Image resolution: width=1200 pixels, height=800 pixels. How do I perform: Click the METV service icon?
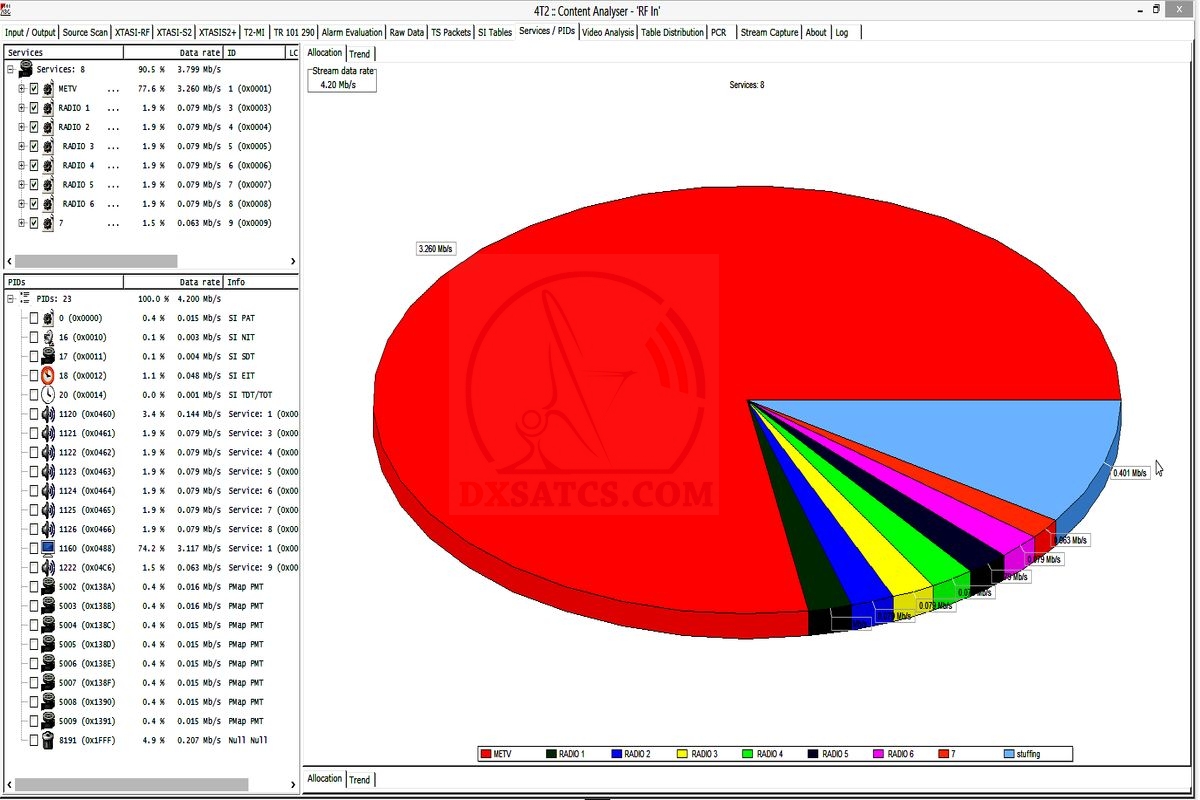(x=47, y=89)
